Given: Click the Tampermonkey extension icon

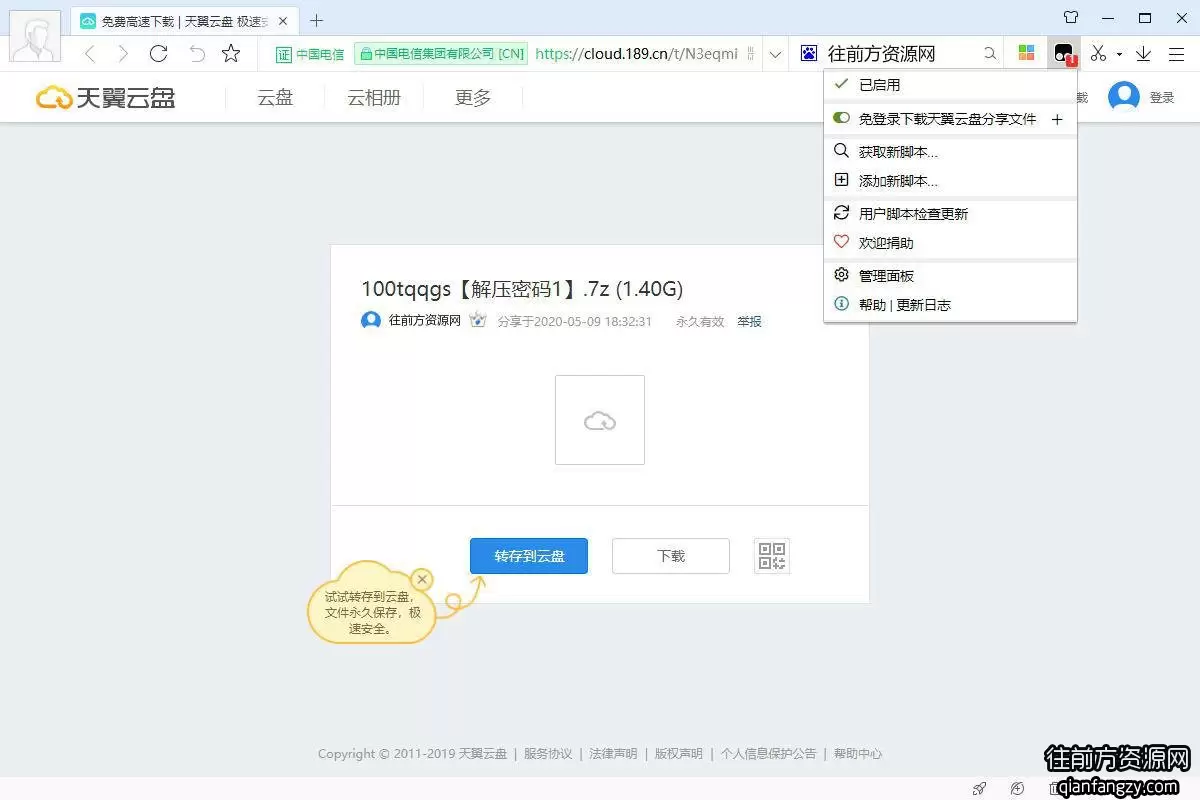Looking at the screenshot, I should coord(1063,54).
